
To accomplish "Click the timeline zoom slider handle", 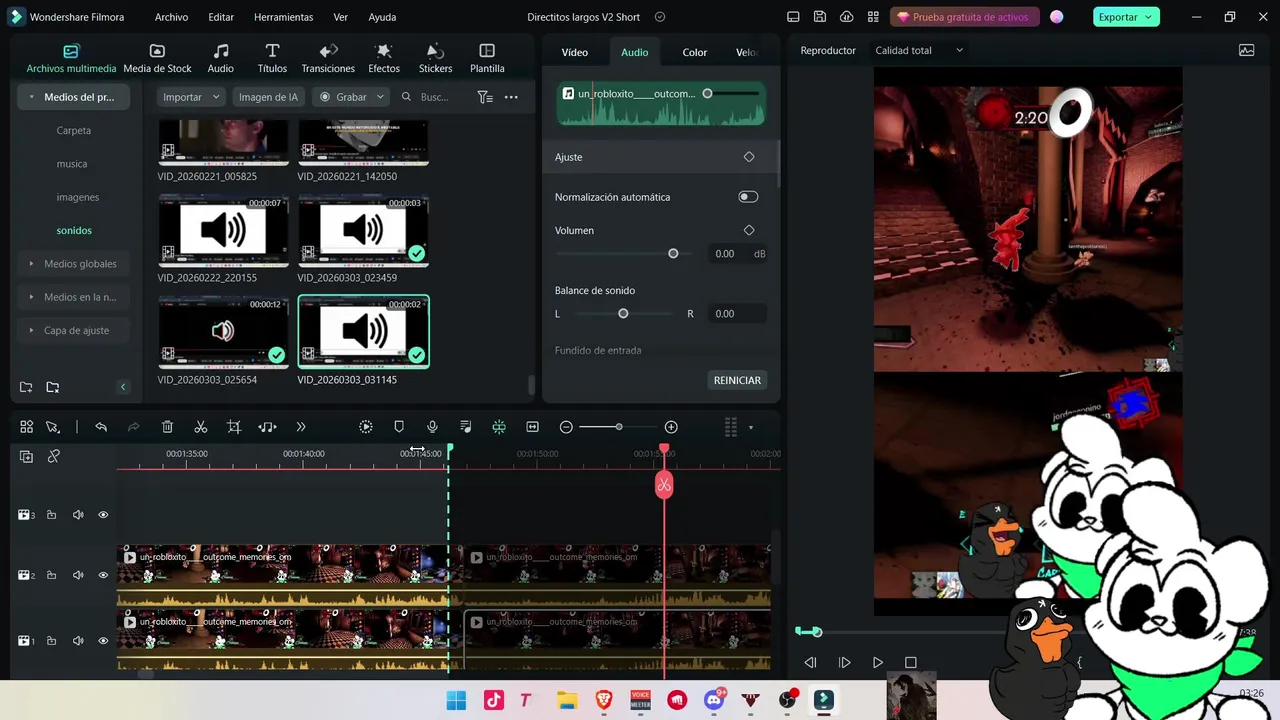I will click(x=619, y=427).
